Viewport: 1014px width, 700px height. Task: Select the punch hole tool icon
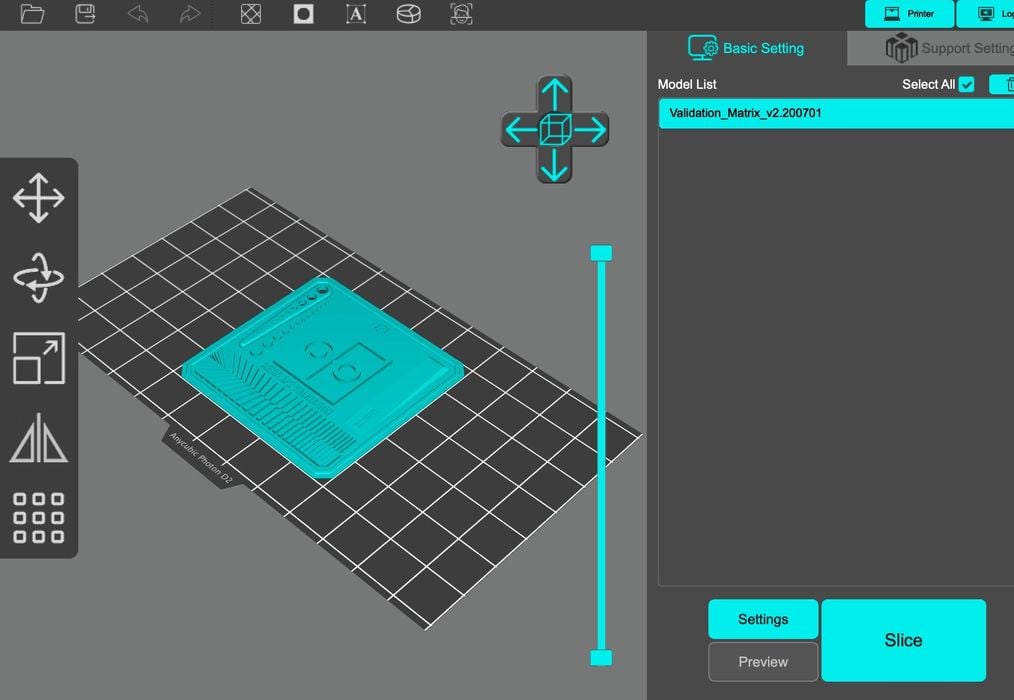coord(303,14)
